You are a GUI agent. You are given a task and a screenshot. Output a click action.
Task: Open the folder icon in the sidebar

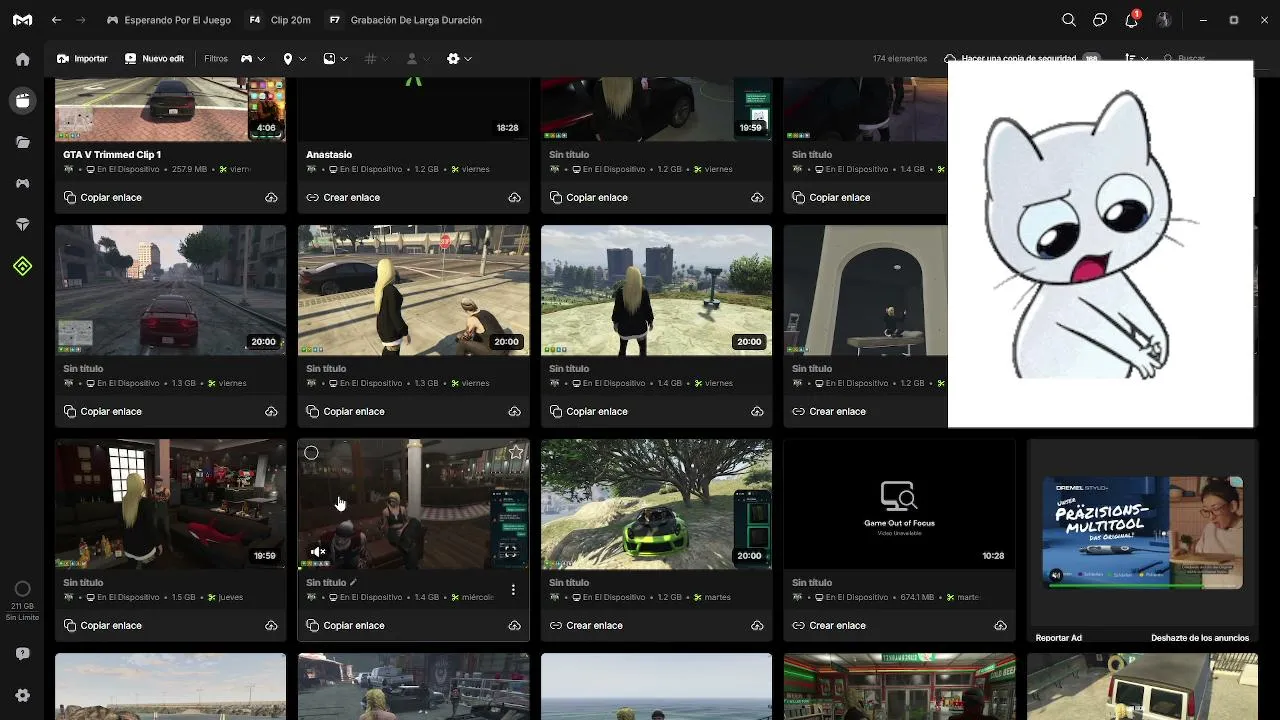click(x=22, y=142)
